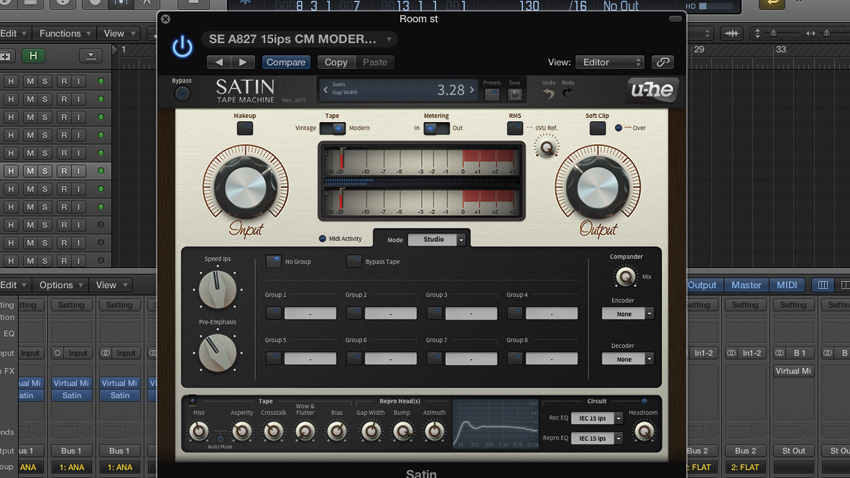The height and width of the screenshot is (478, 850).
Task: Click the Pre-Emphasis knob
Action: (x=217, y=353)
